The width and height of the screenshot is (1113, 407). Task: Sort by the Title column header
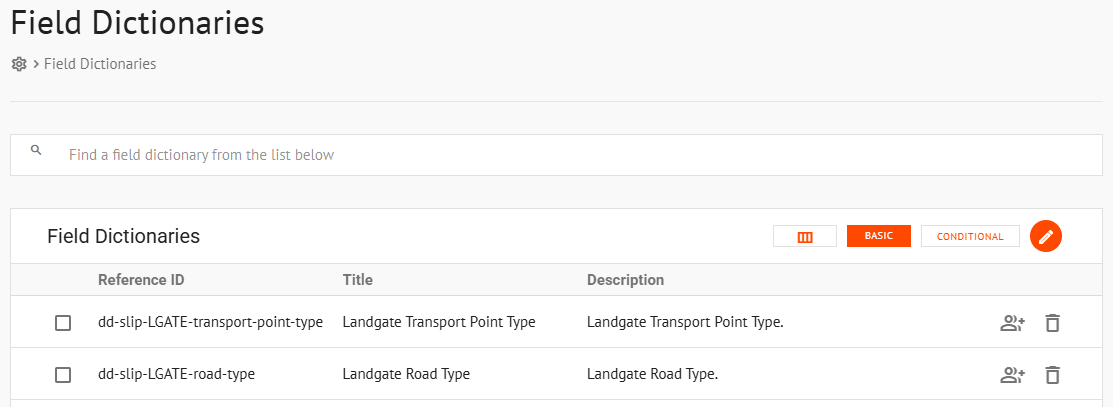[358, 280]
